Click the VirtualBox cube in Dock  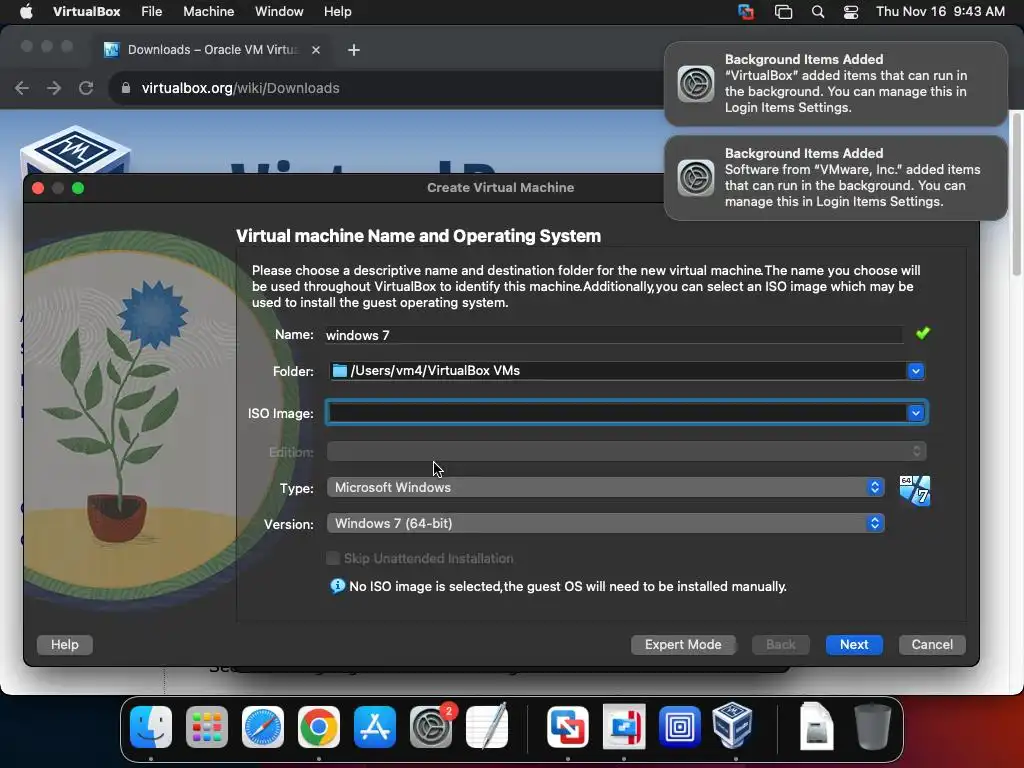click(x=732, y=725)
